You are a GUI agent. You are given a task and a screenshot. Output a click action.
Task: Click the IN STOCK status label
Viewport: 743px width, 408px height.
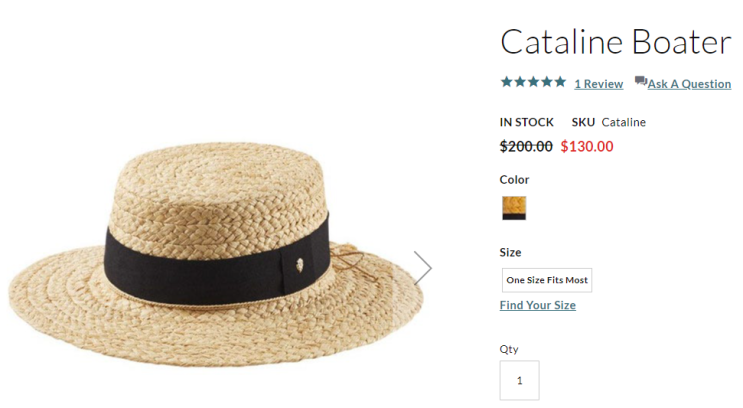pos(526,122)
